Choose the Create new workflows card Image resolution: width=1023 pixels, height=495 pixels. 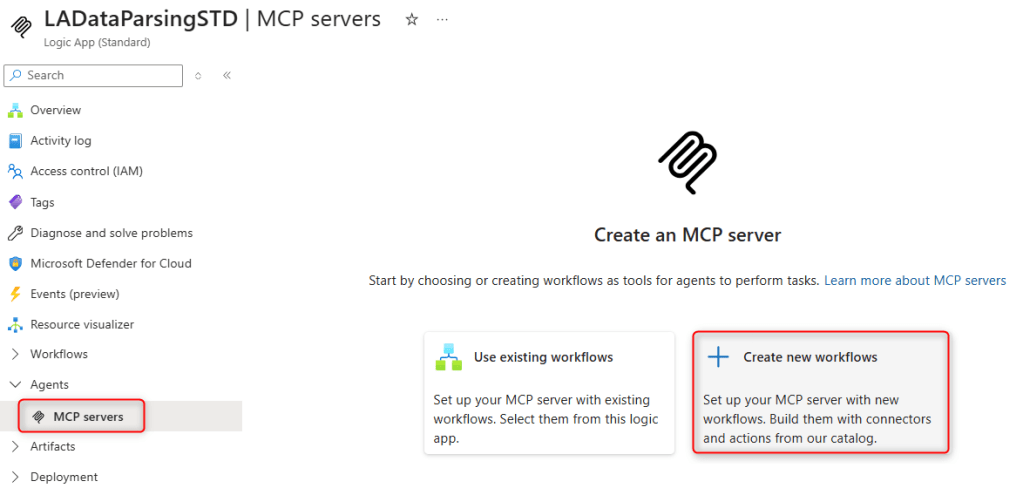click(820, 393)
